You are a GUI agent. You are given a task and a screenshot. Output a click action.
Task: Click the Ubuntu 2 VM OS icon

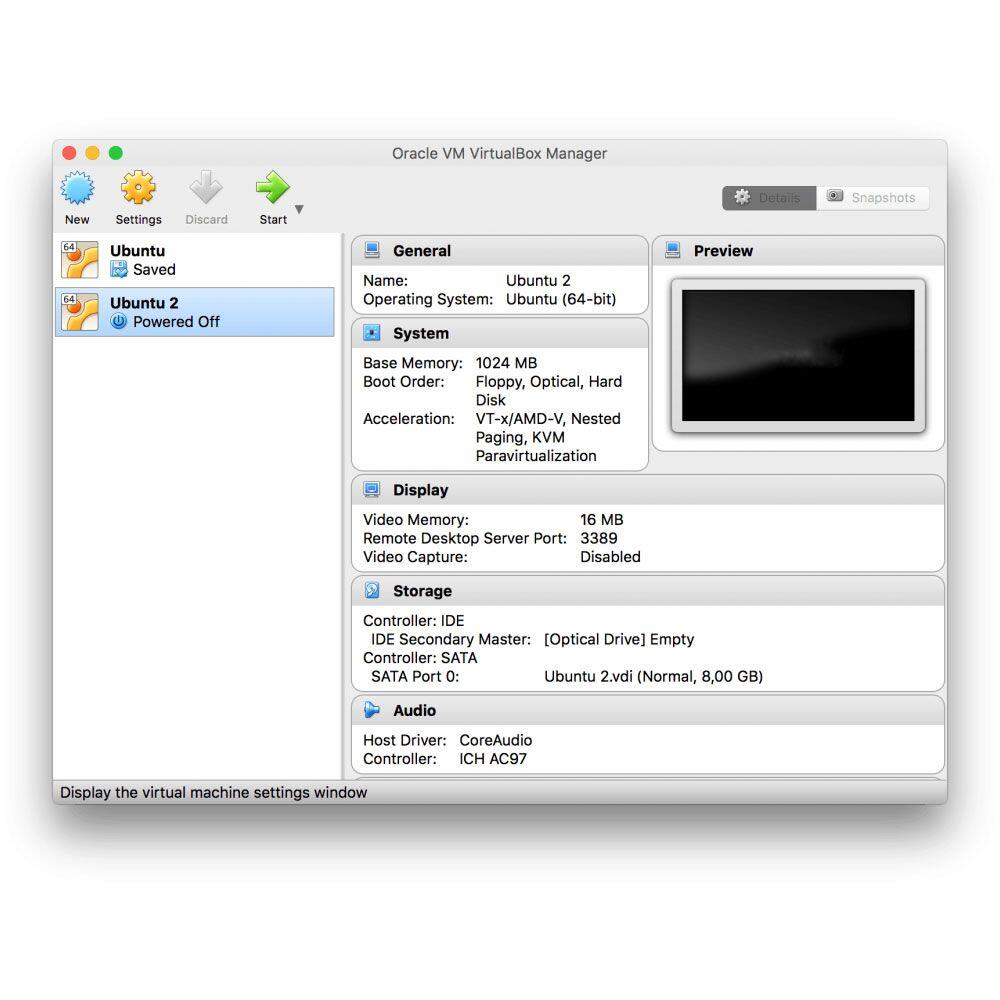click(x=80, y=312)
